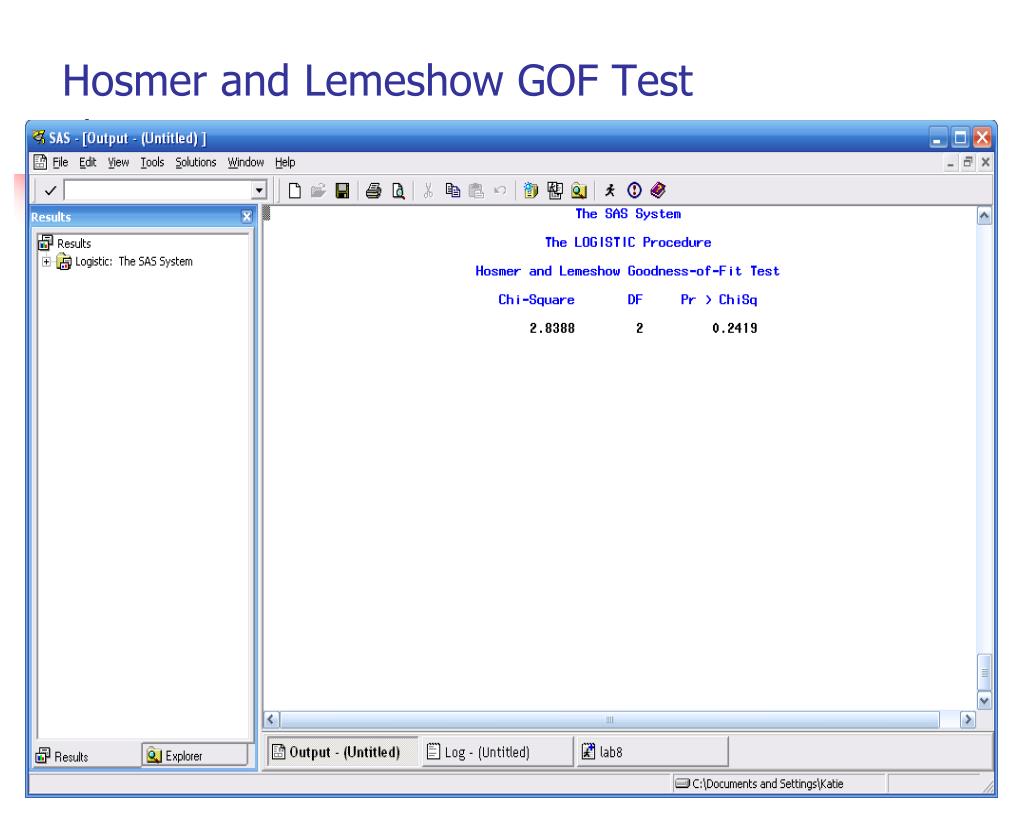Viewport: 1023px width, 825px height.
Task: Click the Print toolbar icon
Action: point(374,190)
